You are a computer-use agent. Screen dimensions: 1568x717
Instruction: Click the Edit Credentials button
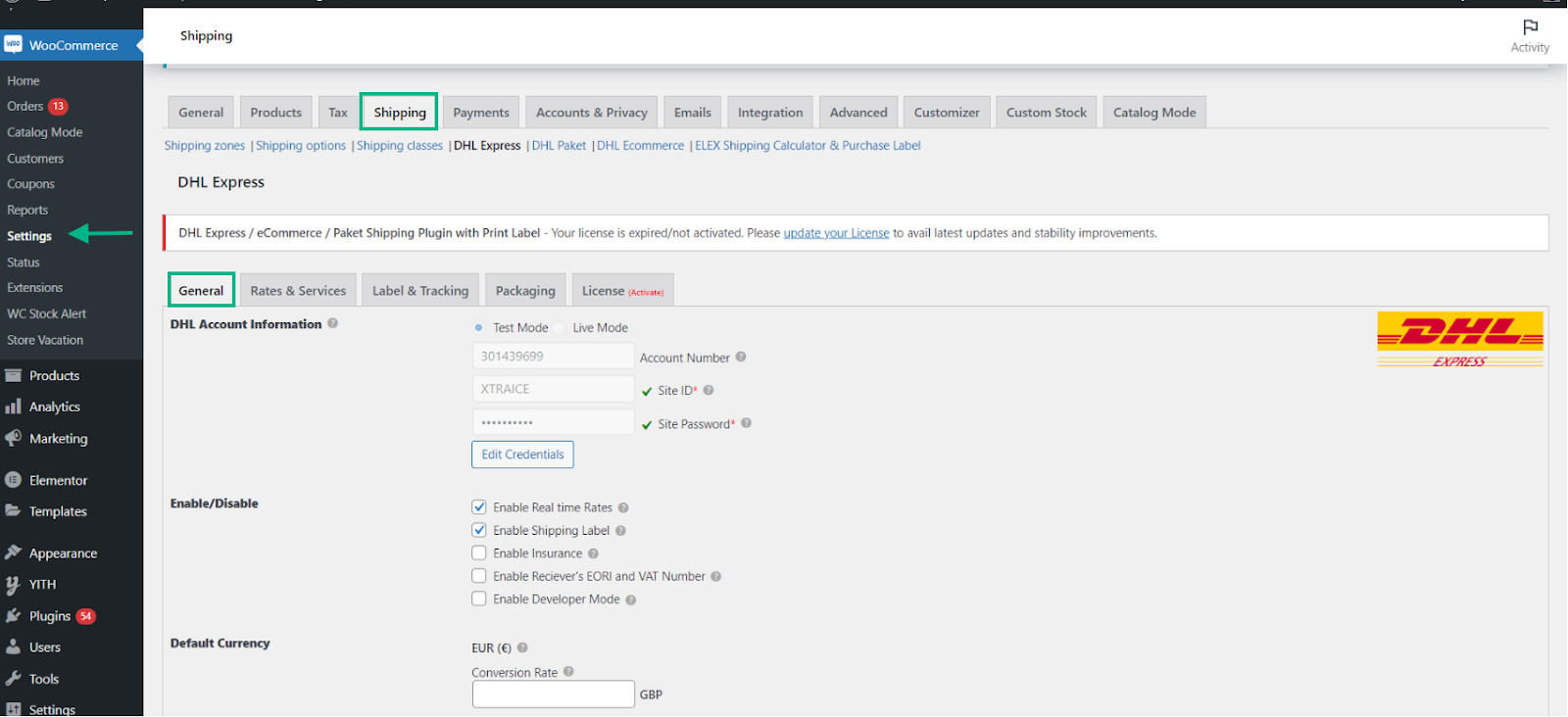[522, 454]
